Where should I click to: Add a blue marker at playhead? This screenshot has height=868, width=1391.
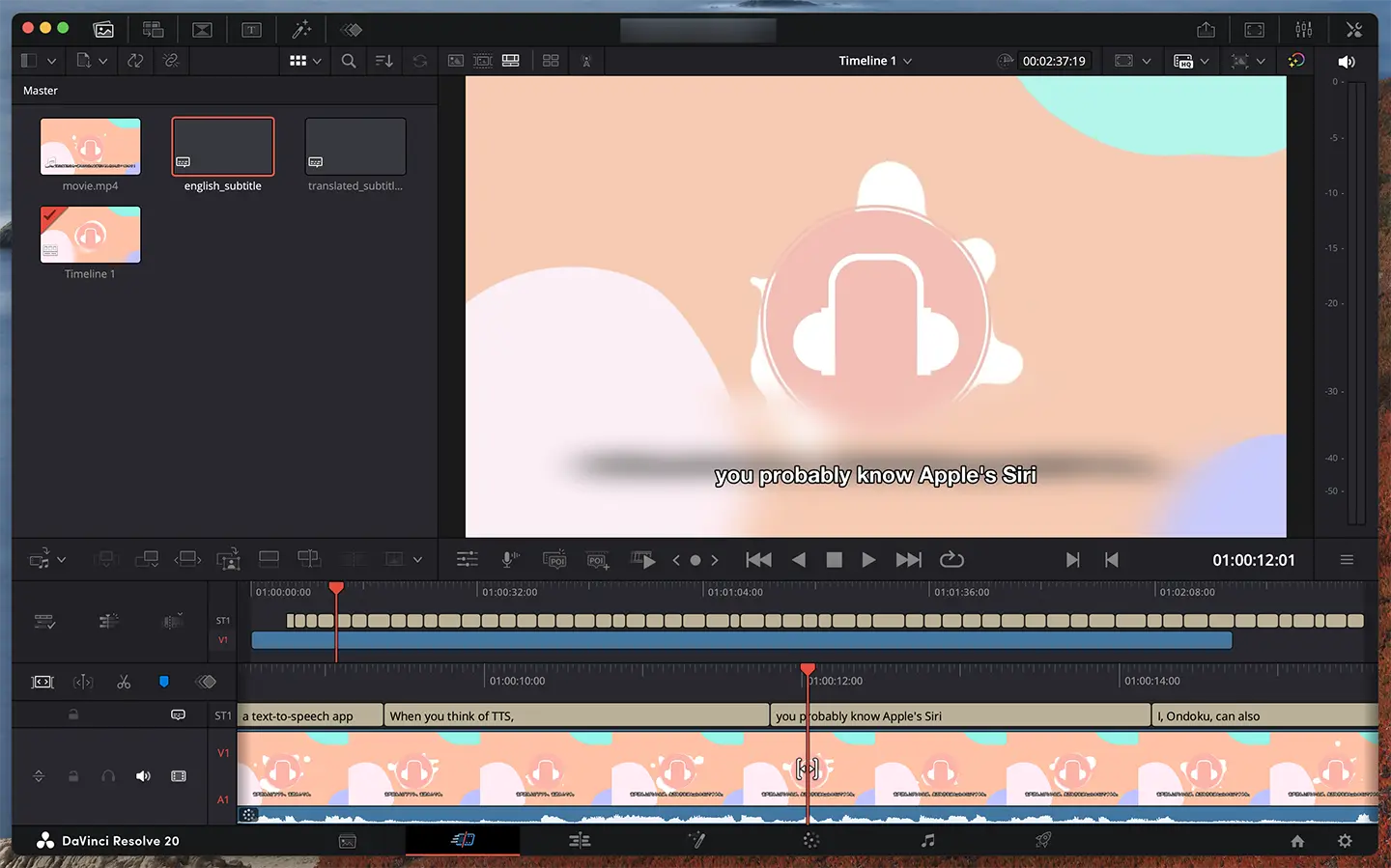tap(164, 682)
